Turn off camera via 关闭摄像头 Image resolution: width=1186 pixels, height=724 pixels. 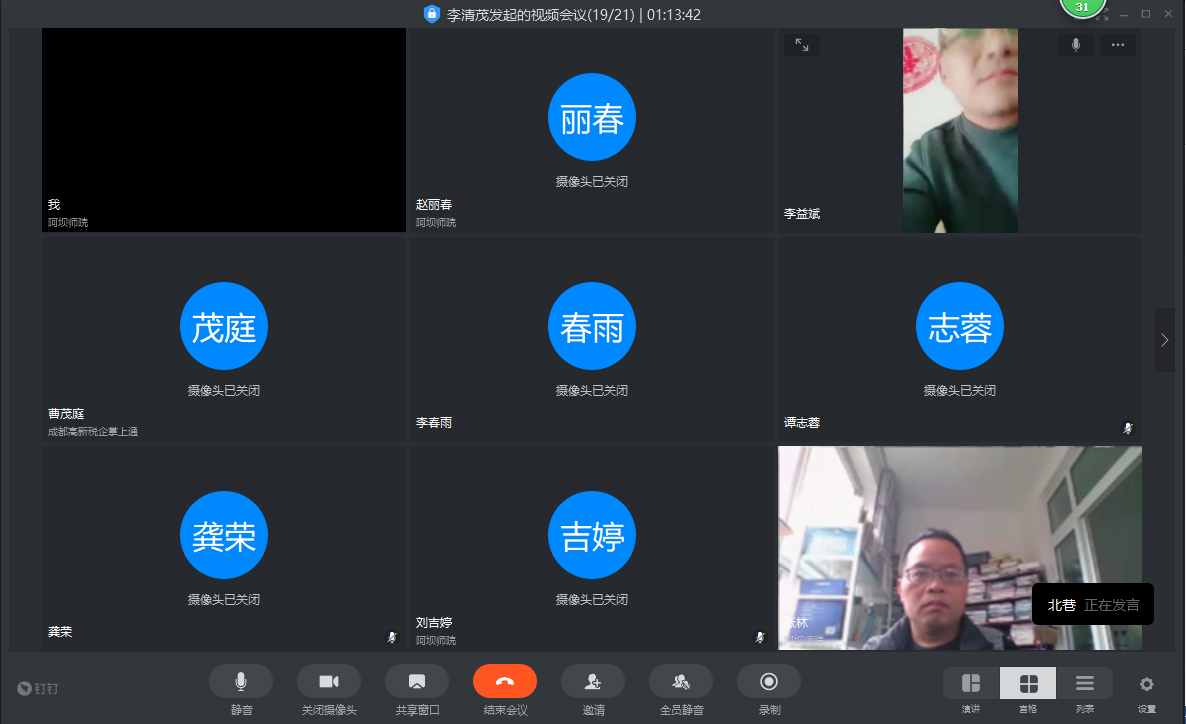(329, 681)
